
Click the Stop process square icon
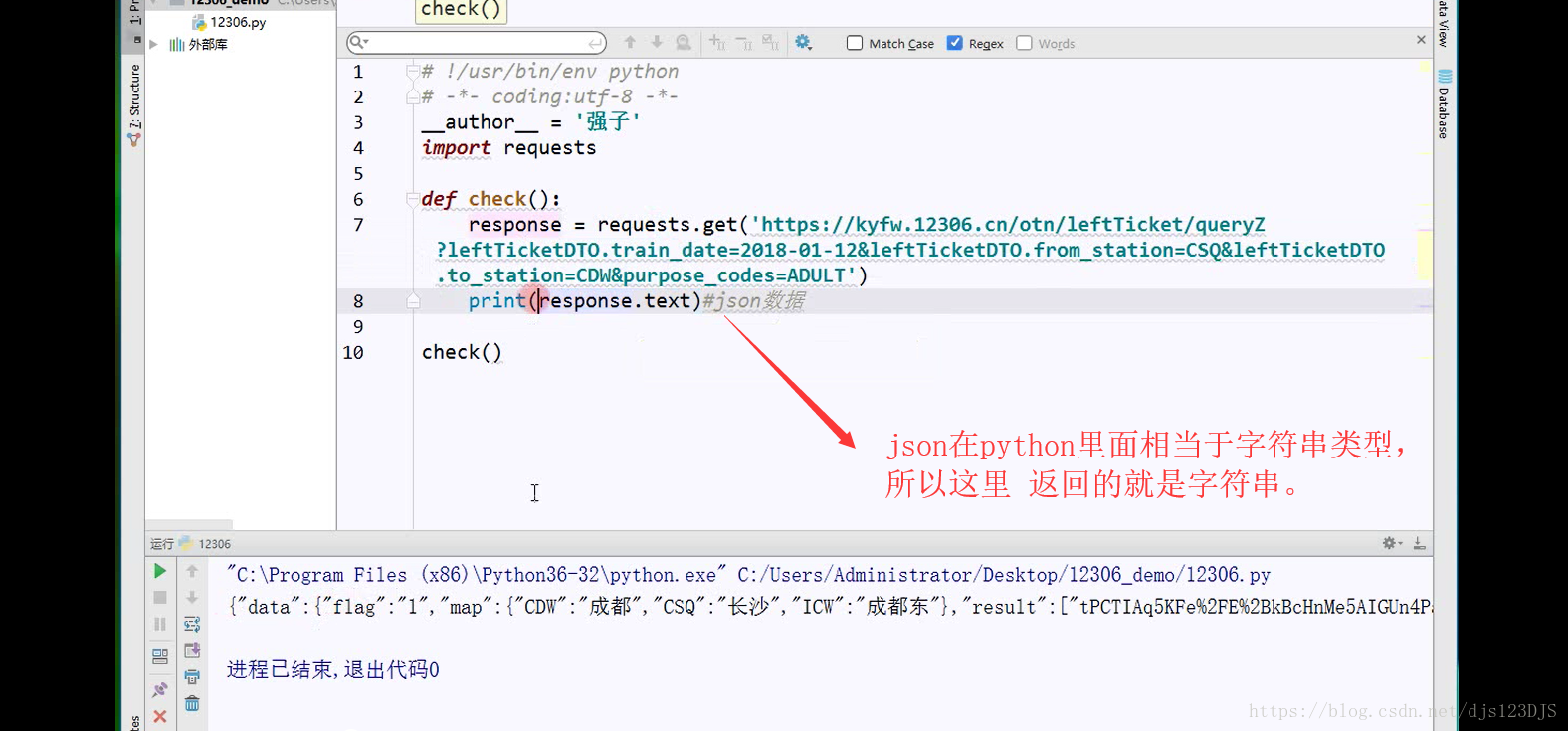click(159, 598)
